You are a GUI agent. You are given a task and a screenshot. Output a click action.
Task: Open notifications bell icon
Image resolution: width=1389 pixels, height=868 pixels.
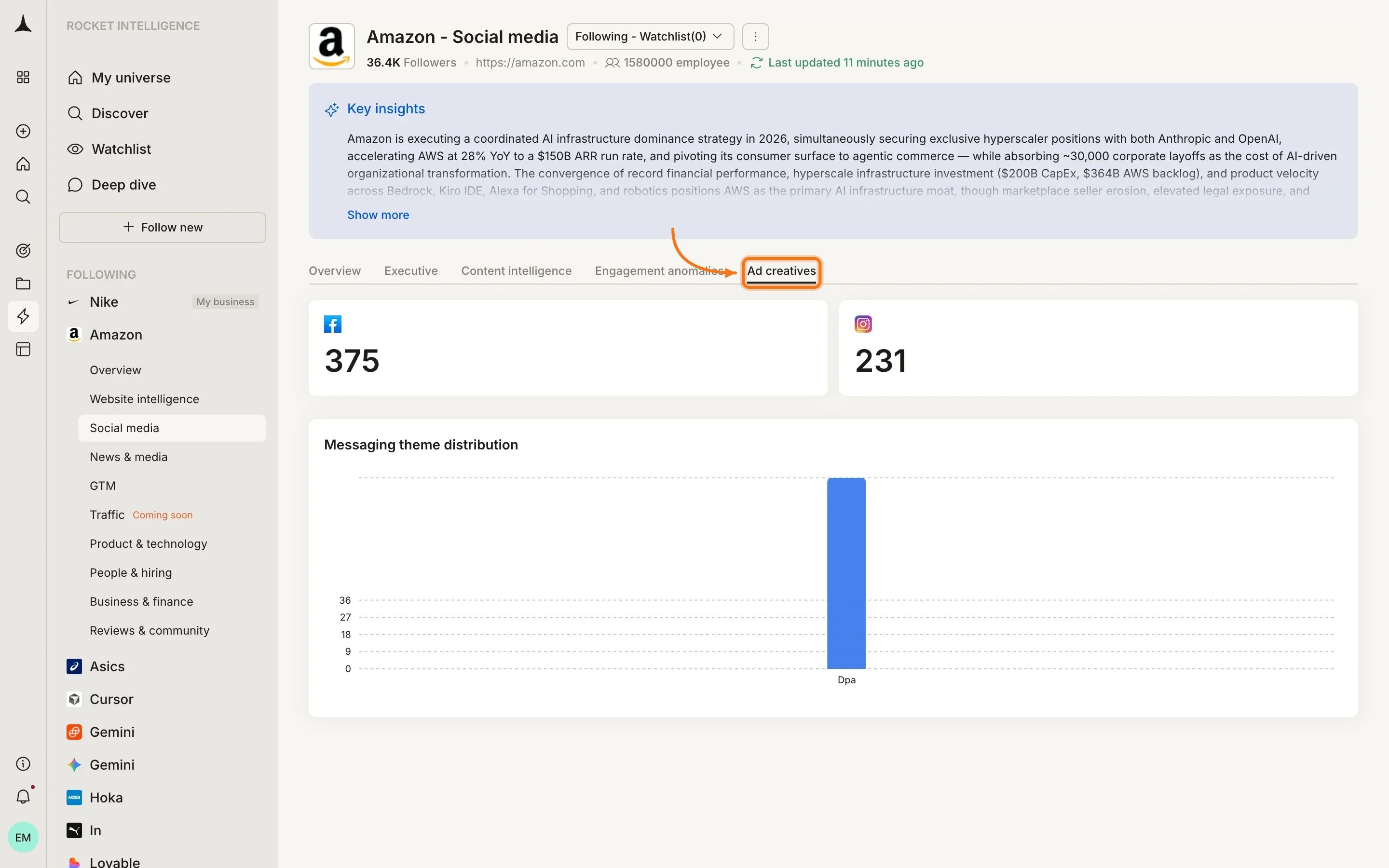coord(23,796)
